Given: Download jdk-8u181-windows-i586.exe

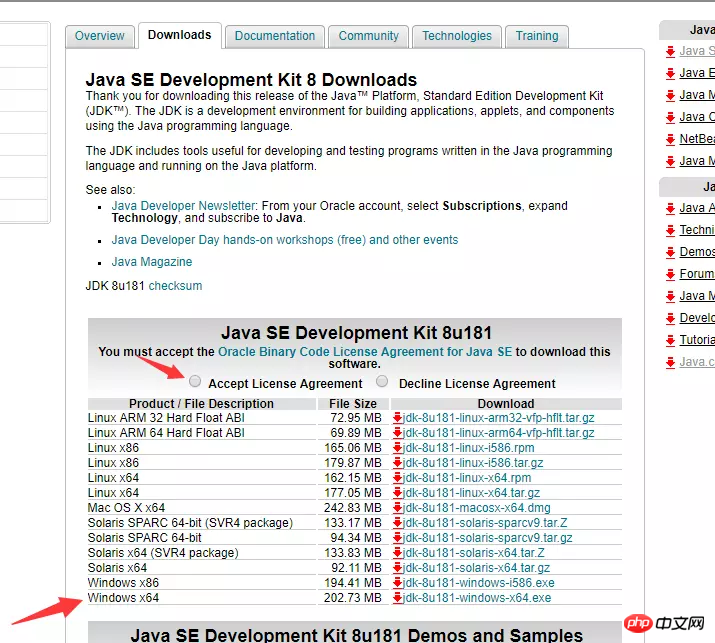Looking at the screenshot, I should click(478, 583).
